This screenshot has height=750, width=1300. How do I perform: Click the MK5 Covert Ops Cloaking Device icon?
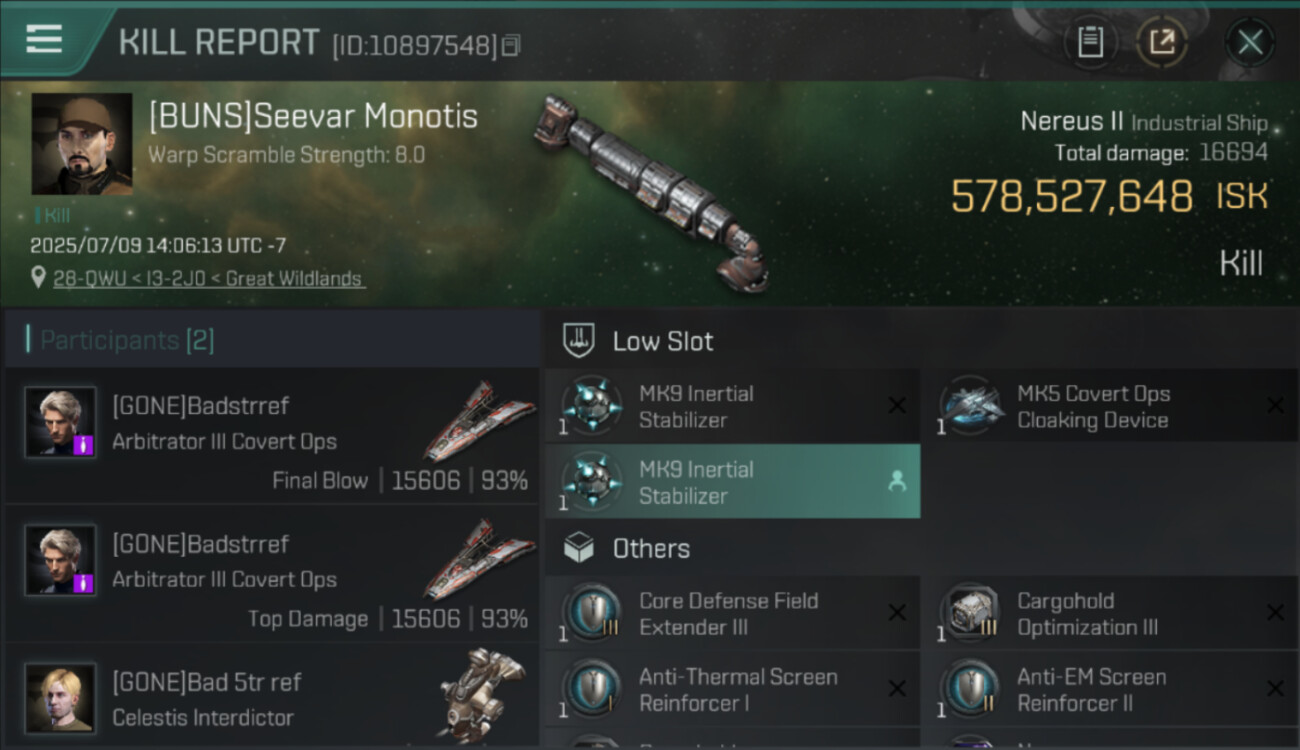pos(970,406)
